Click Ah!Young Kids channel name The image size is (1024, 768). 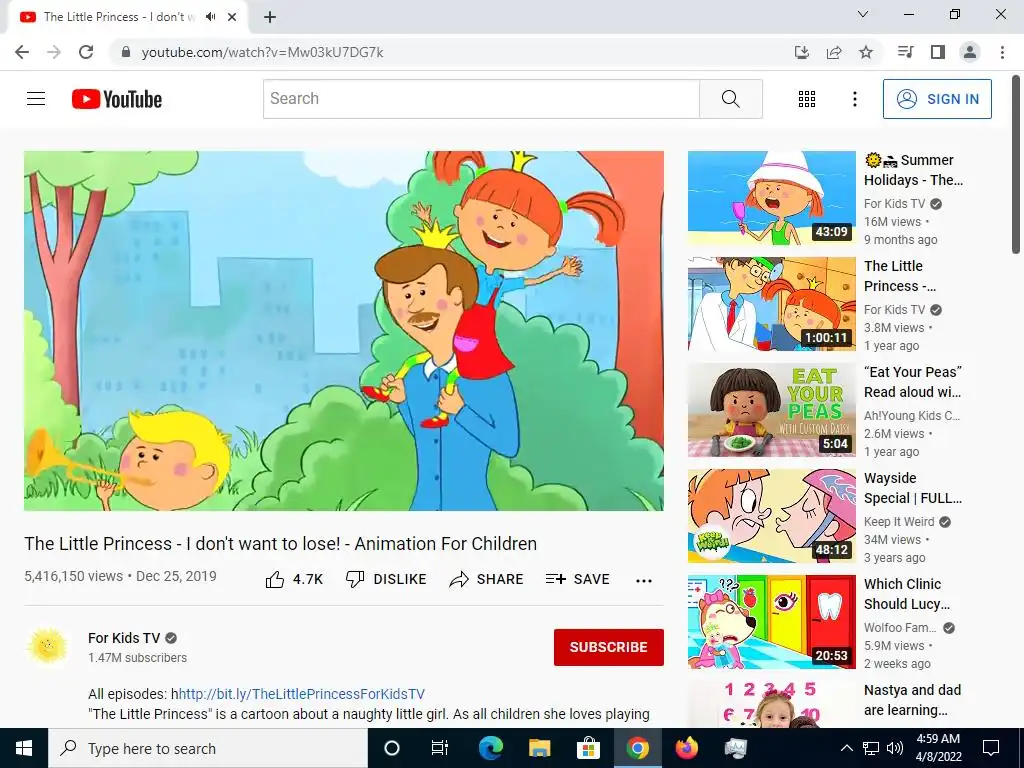(x=912, y=415)
